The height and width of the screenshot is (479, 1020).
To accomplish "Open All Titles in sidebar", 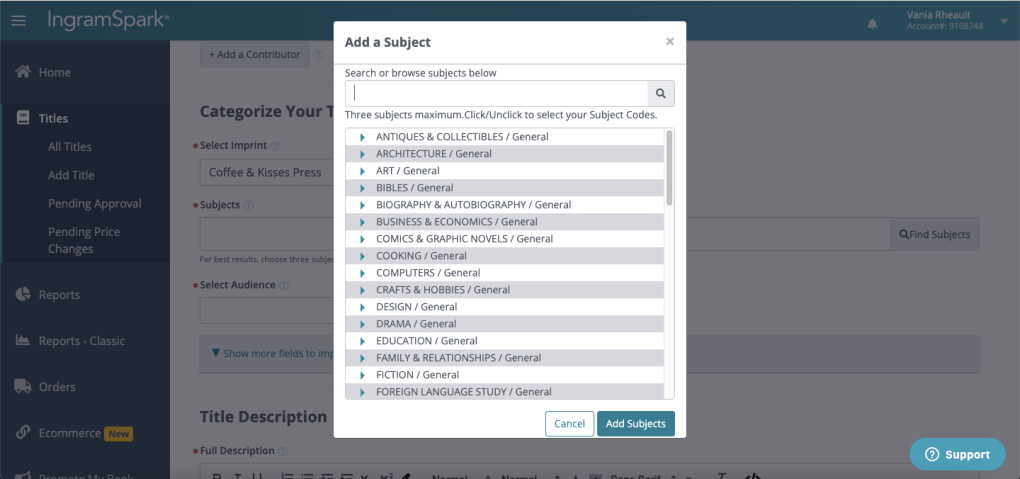I will [x=70, y=147].
